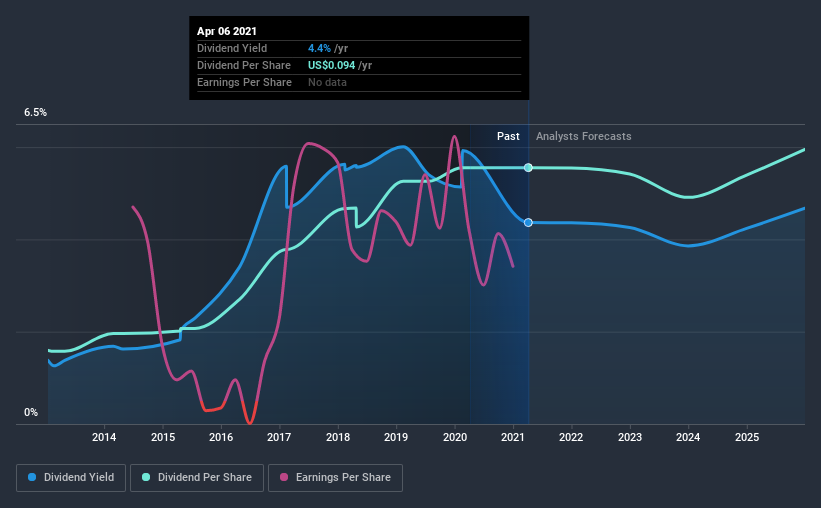Click the 2017 x-axis label
Image resolution: width=821 pixels, height=508 pixels.
click(x=279, y=437)
